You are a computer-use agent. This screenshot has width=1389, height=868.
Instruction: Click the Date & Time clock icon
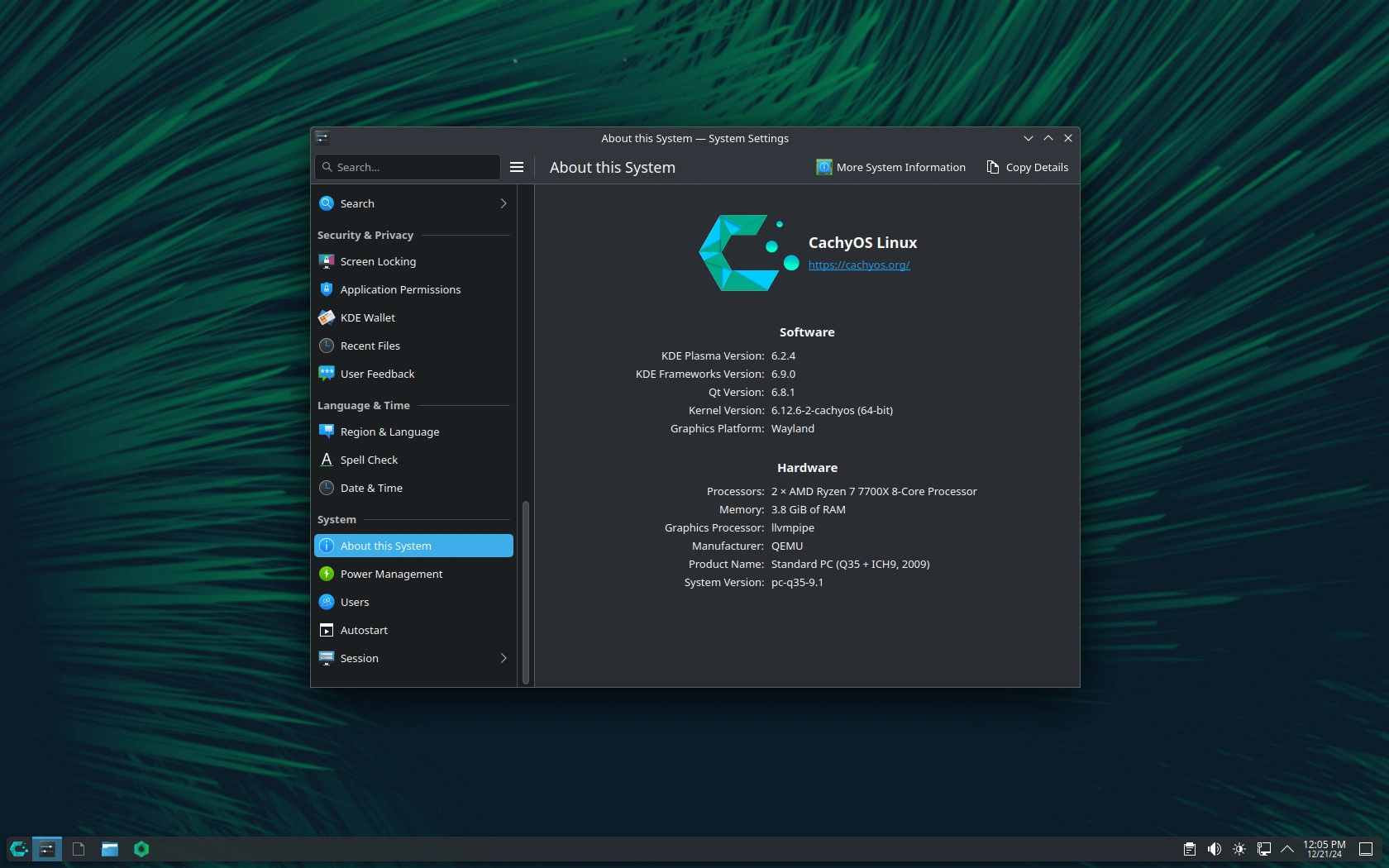327,488
